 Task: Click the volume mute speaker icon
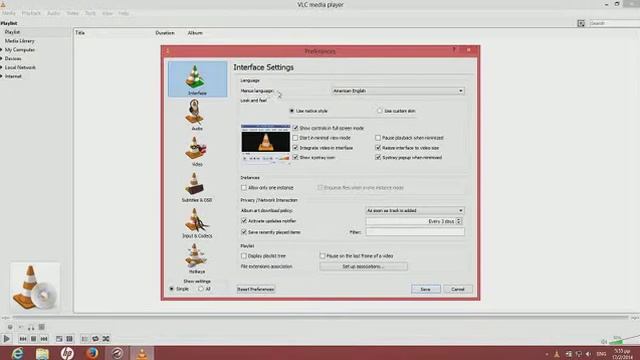click(x=604, y=342)
